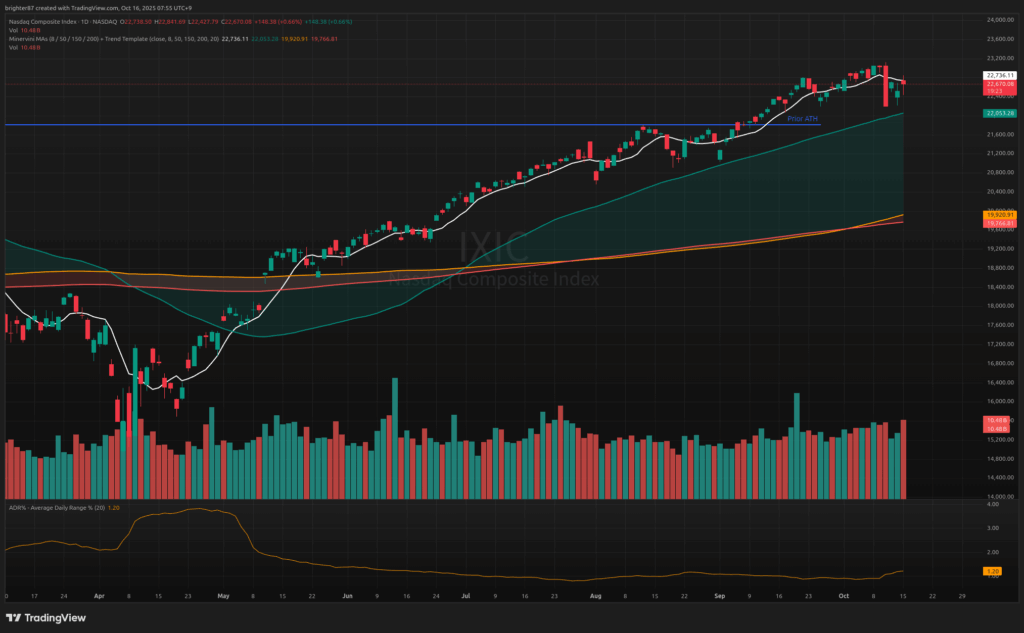Click the Oct label on time axis

point(845,594)
